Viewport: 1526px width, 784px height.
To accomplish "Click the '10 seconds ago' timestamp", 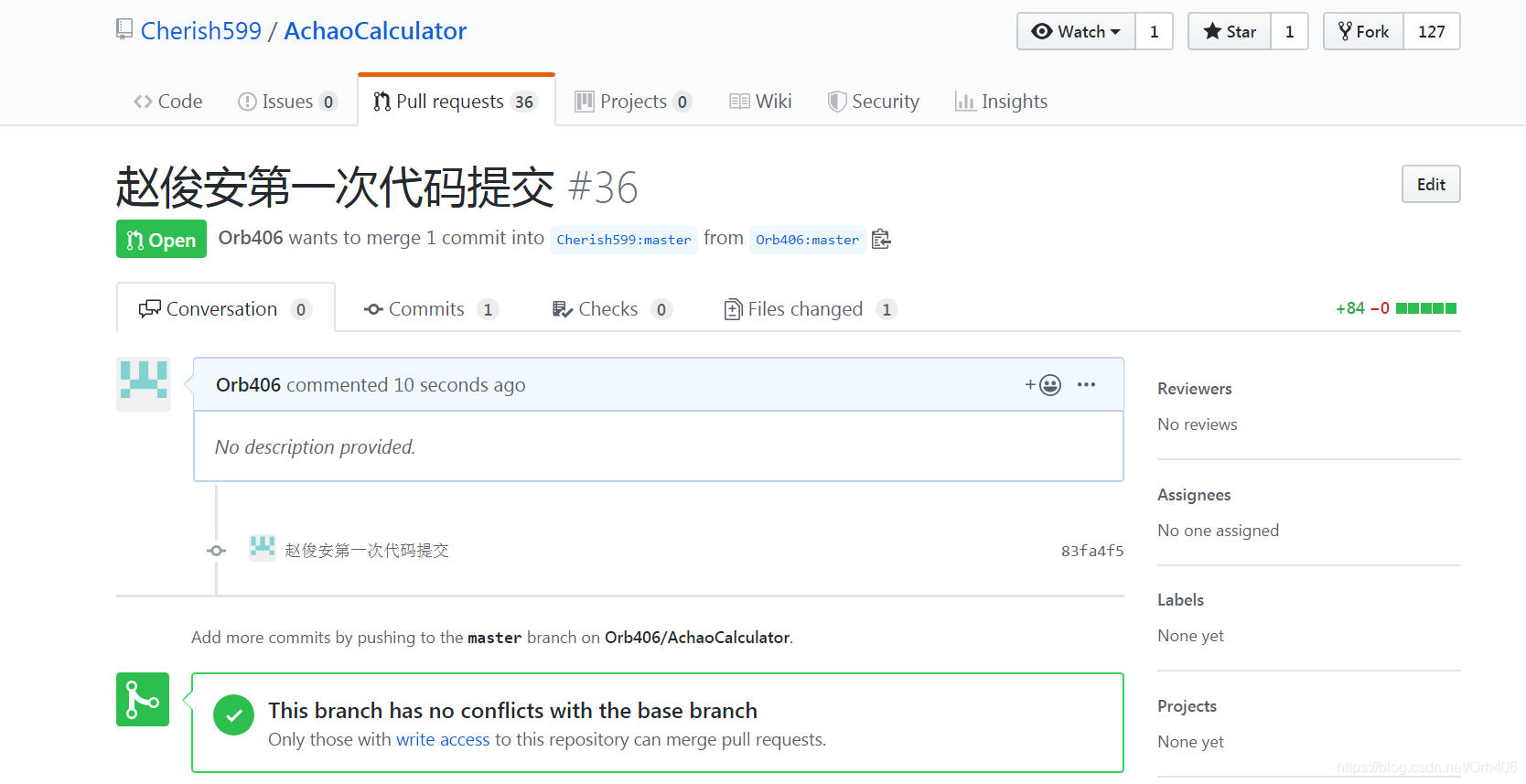I will point(459,385).
